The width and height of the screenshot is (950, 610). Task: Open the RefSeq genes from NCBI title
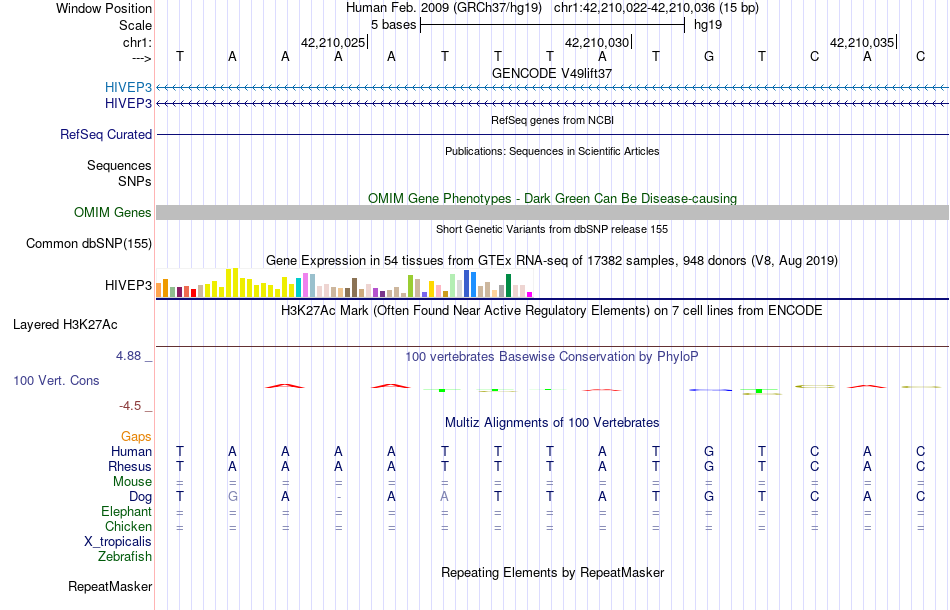click(552, 120)
